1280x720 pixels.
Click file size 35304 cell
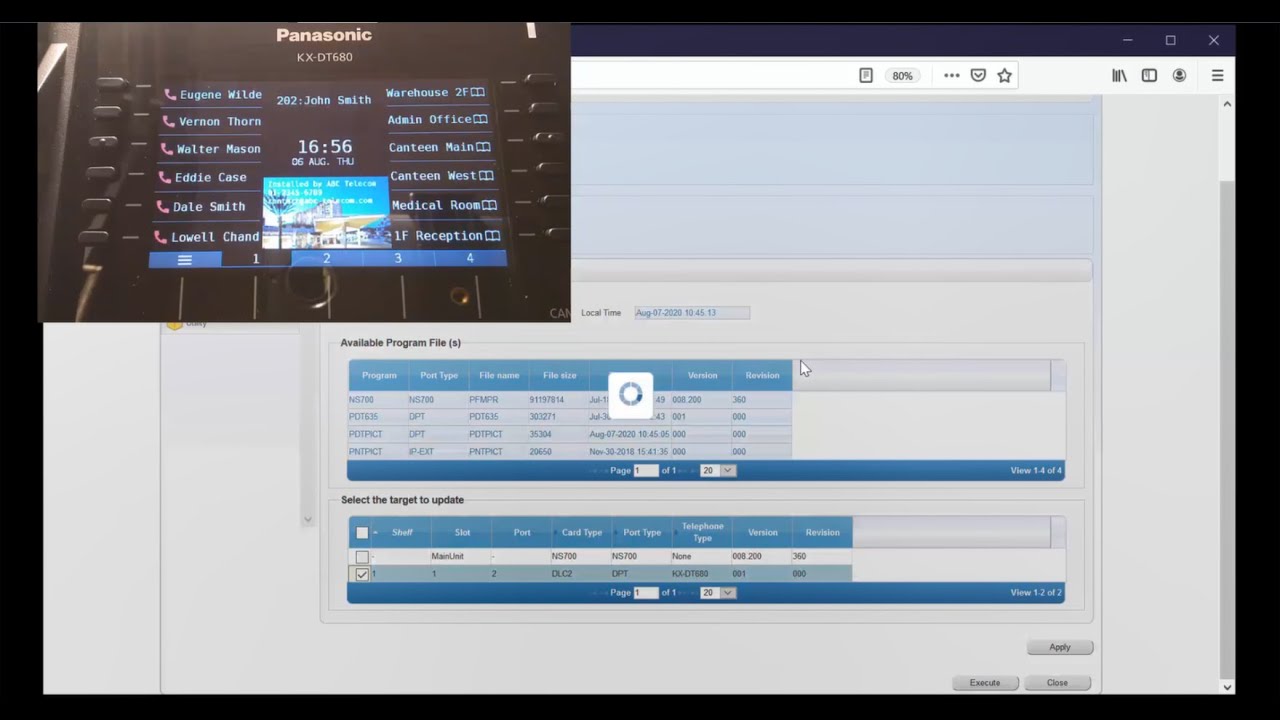point(540,434)
